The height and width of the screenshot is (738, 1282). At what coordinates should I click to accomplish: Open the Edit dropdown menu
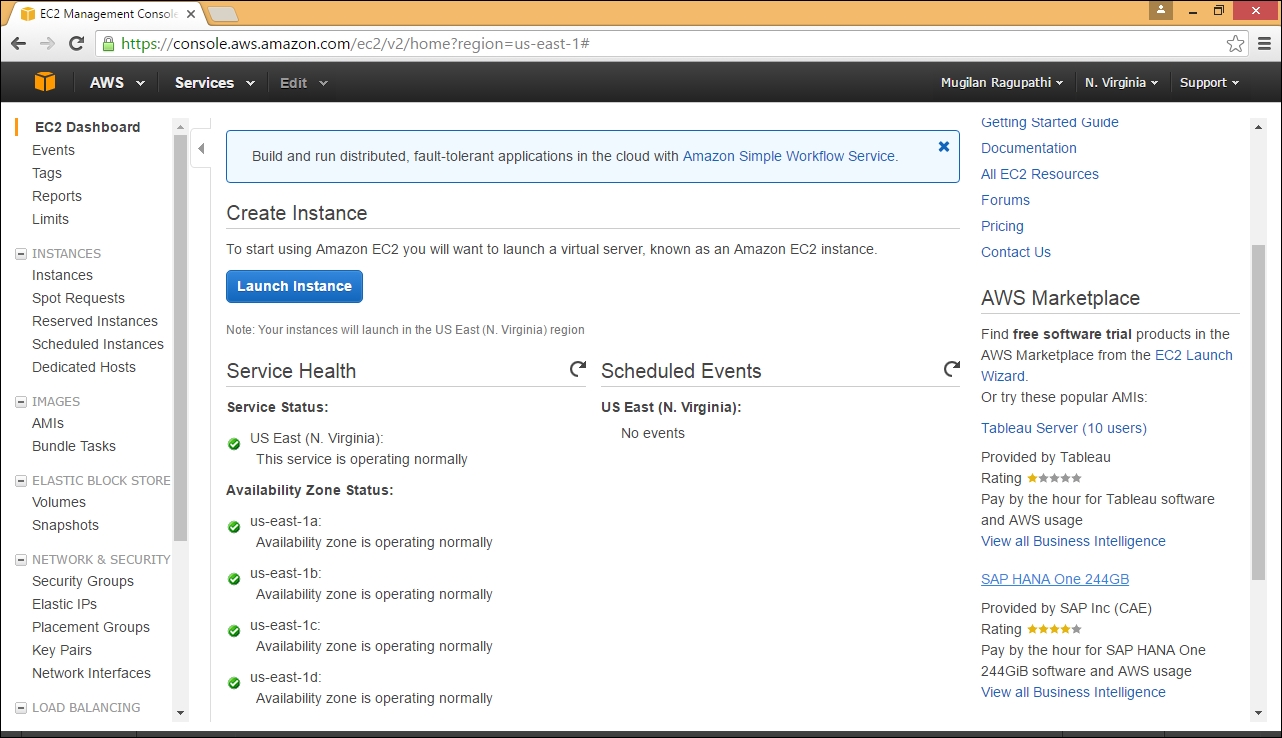(304, 83)
